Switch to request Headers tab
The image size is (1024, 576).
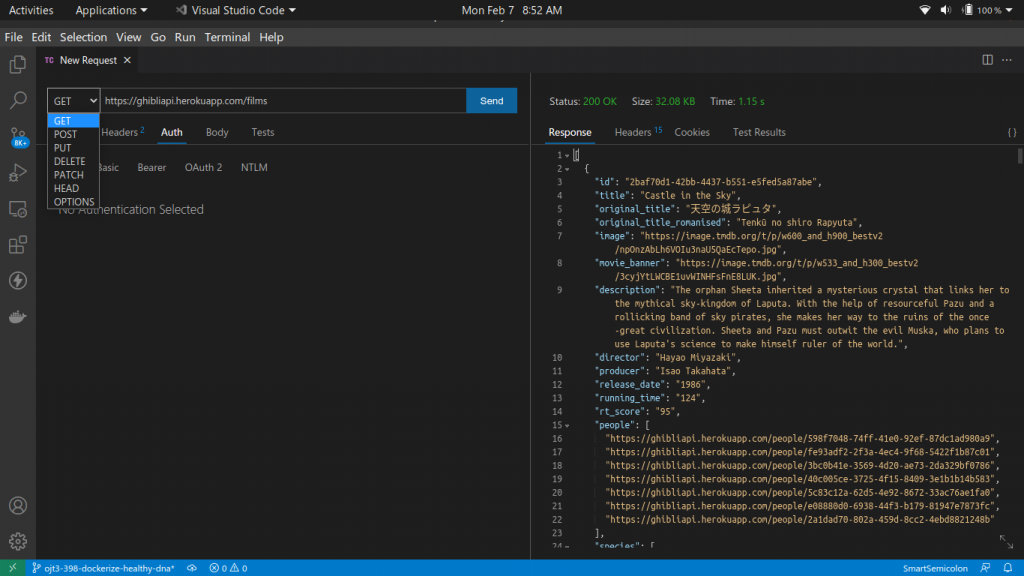click(123, 132)
